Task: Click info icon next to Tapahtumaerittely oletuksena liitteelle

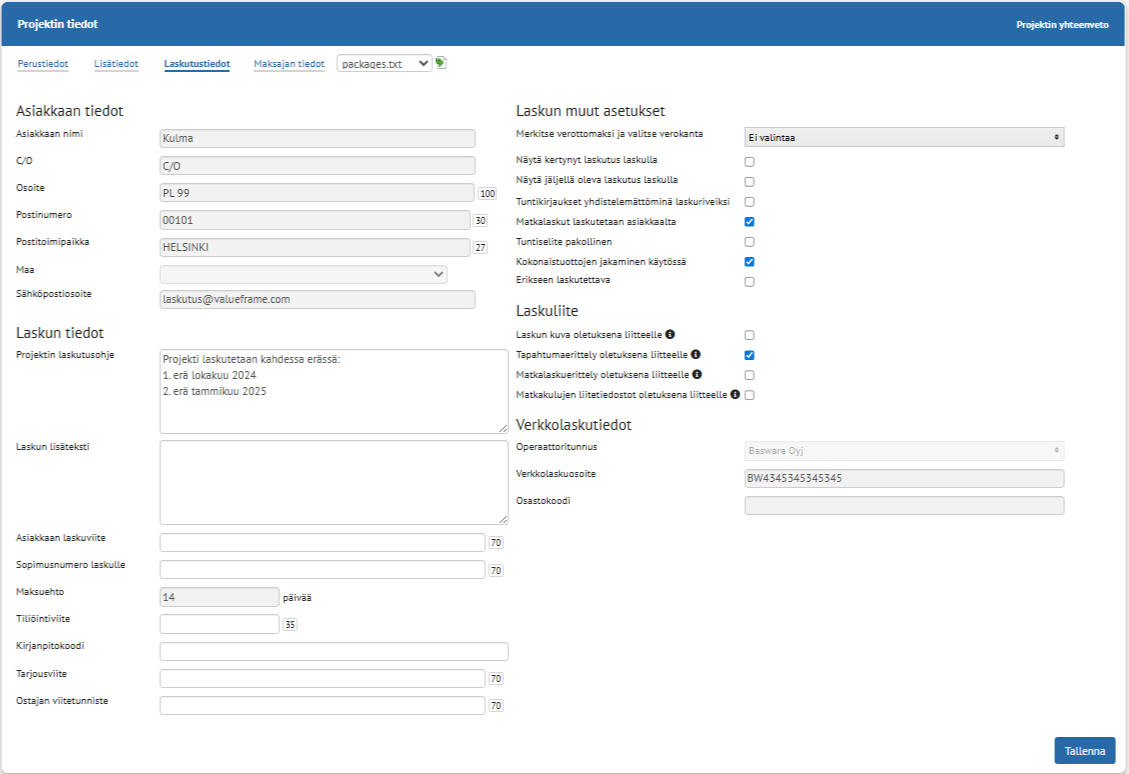Action: coord(696,354)
